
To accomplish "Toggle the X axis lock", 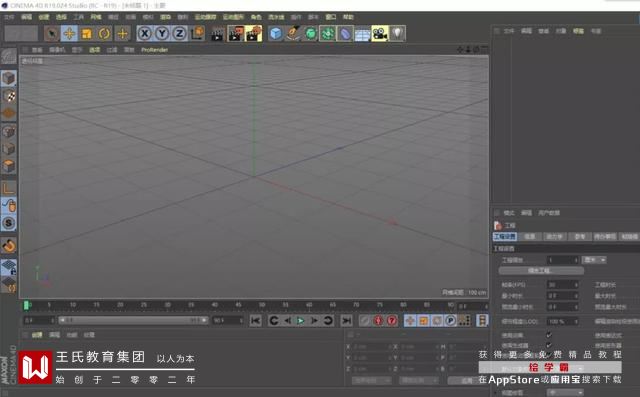I will [x=144, y=33].
